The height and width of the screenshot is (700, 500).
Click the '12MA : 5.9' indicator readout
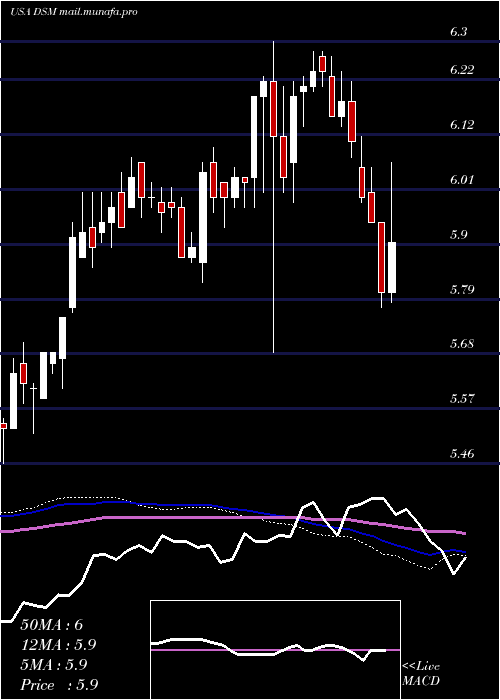click(x=58, y=645)
